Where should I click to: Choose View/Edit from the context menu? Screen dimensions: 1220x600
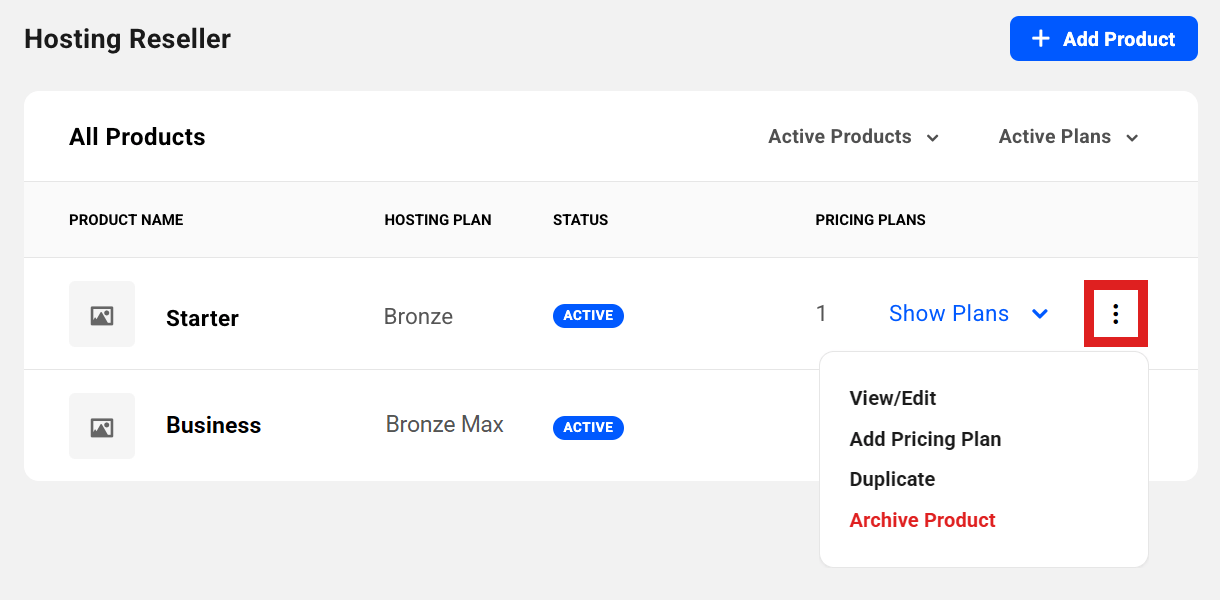(893, 398)
